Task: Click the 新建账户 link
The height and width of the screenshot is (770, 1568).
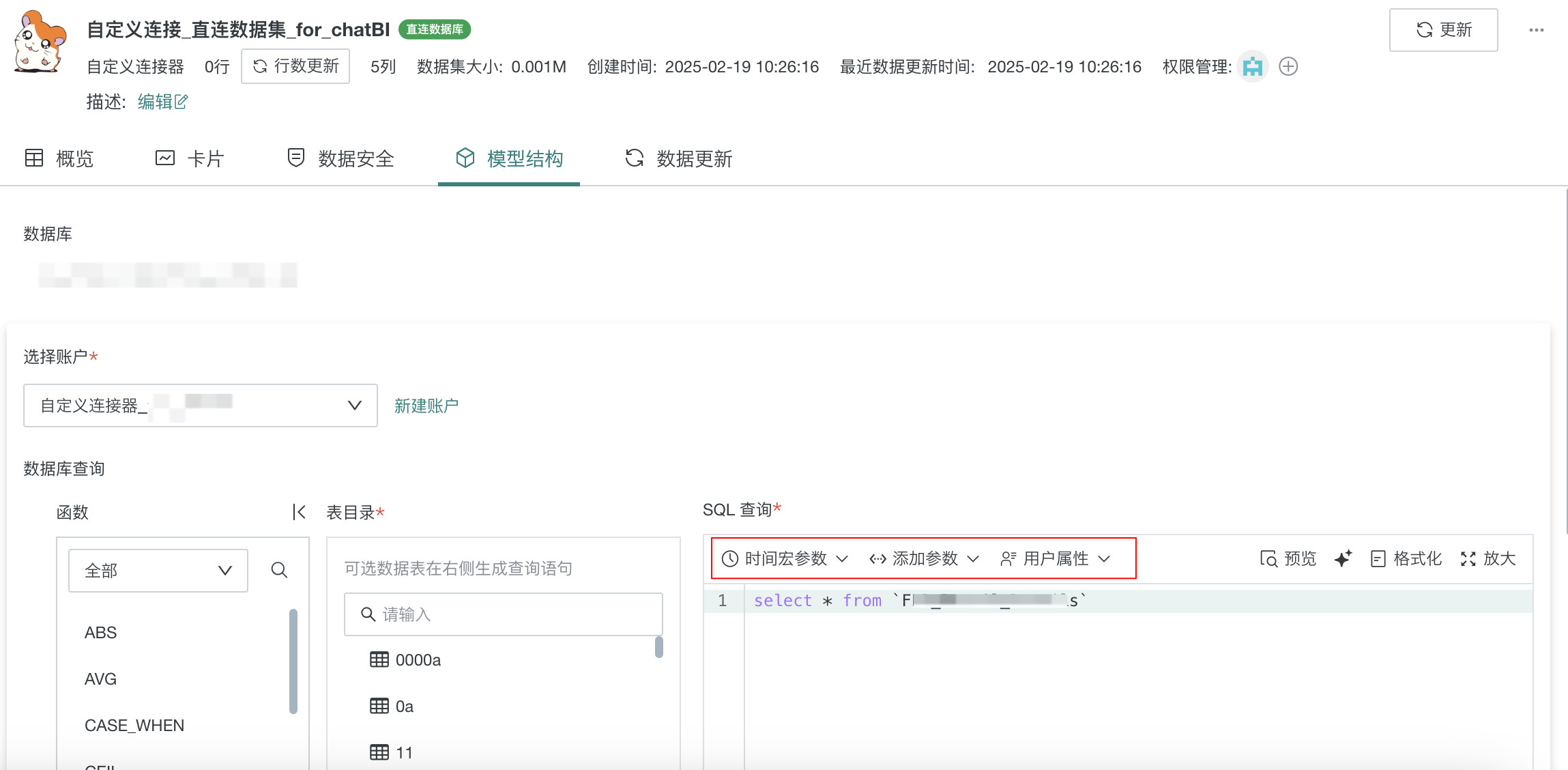Action: click(x=426, y=405)
